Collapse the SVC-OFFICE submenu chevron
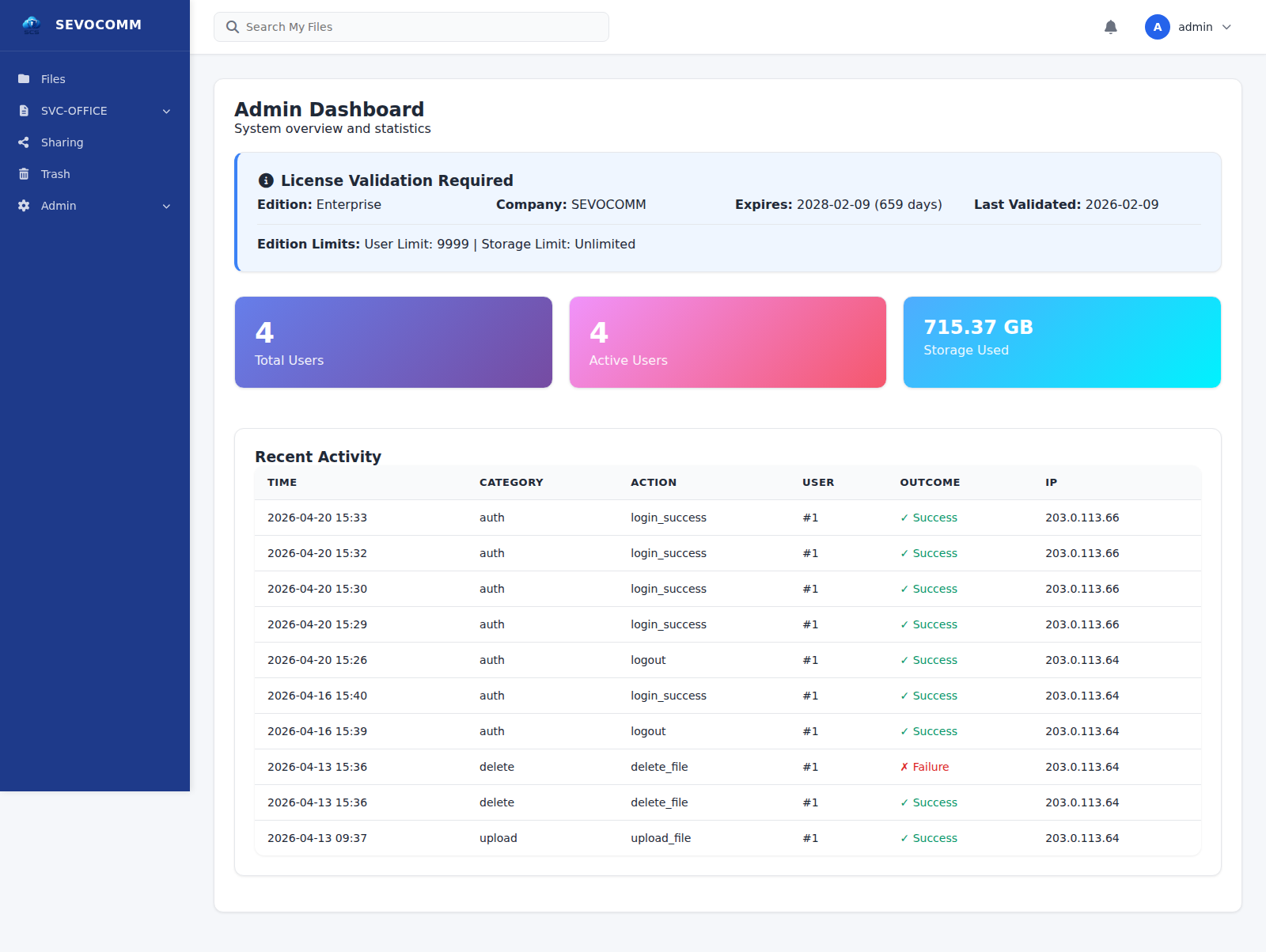The width and height of the screenshot is (1266, 952). 166,111
